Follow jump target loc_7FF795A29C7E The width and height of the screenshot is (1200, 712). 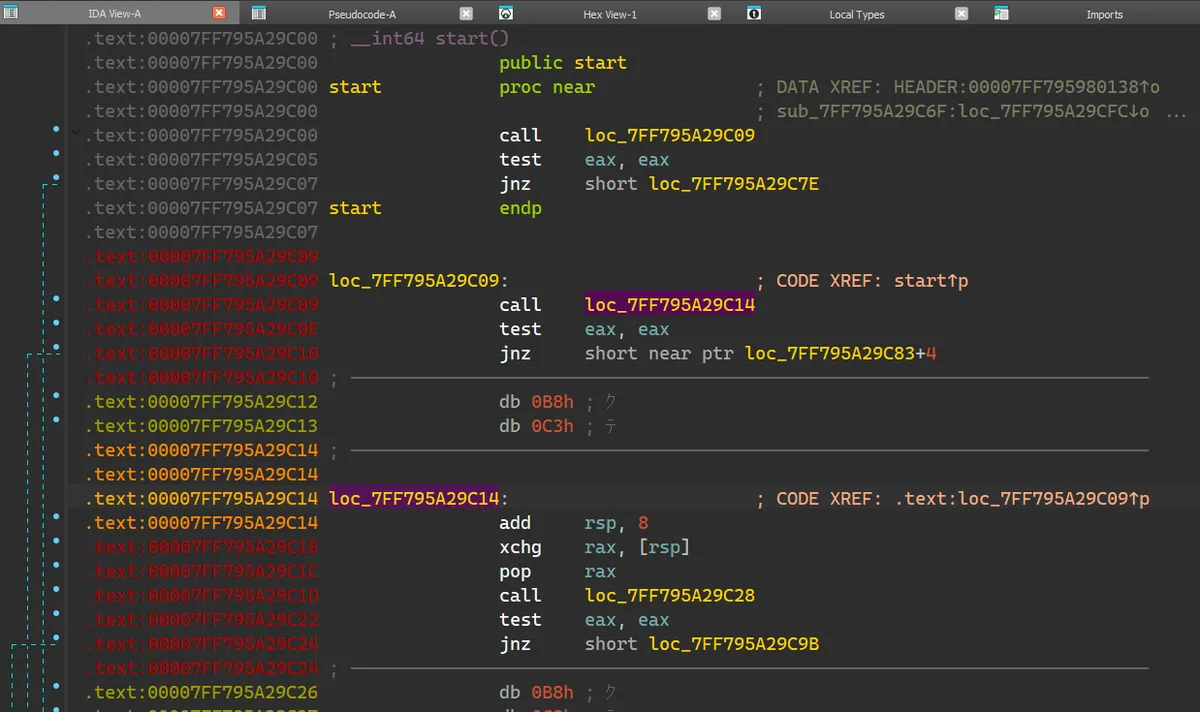(x=734, y=184)
